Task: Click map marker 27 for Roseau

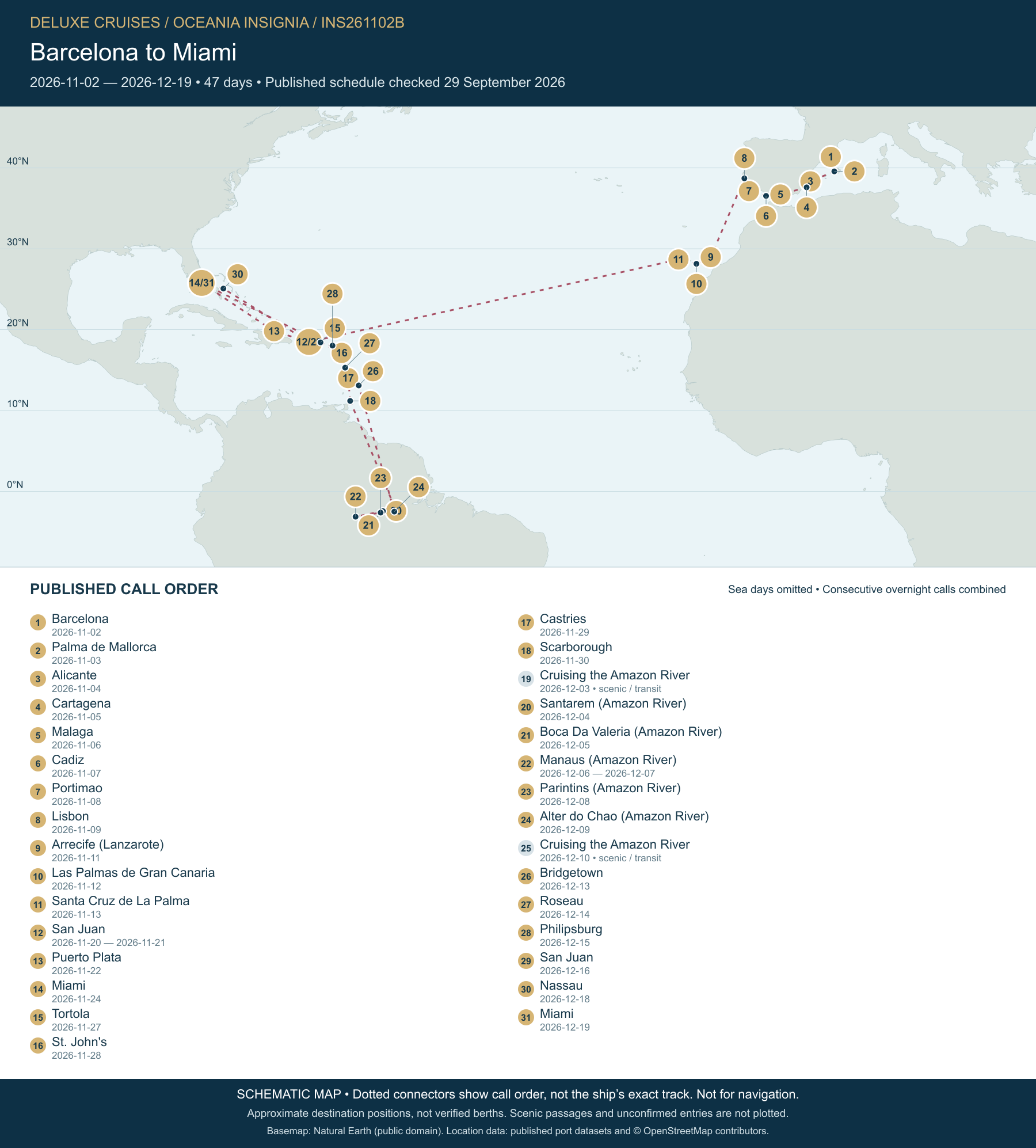Action: pos(370,343)
